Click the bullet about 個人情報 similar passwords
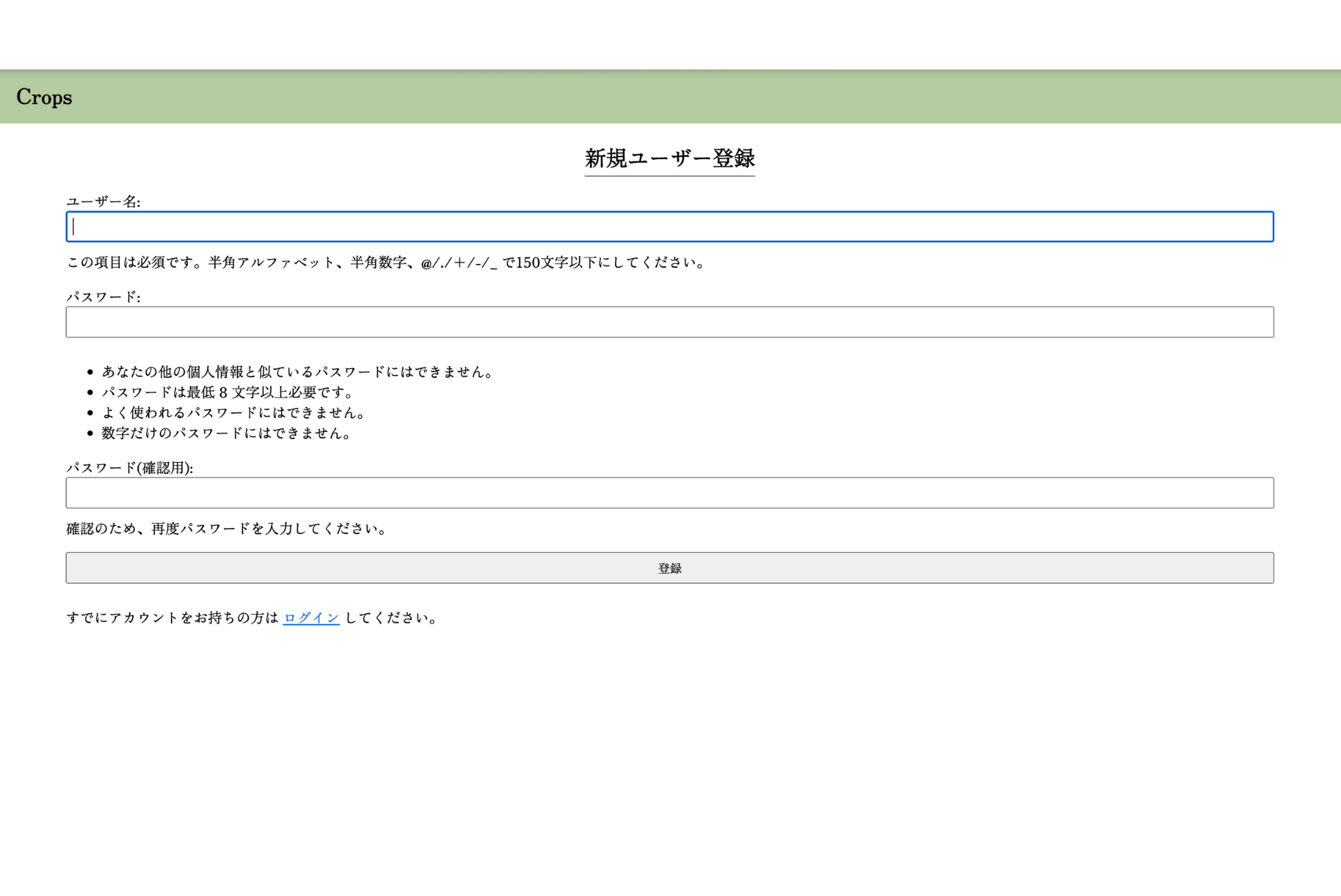This screenshot has height=896, width=1341. [x=297, y=372]
